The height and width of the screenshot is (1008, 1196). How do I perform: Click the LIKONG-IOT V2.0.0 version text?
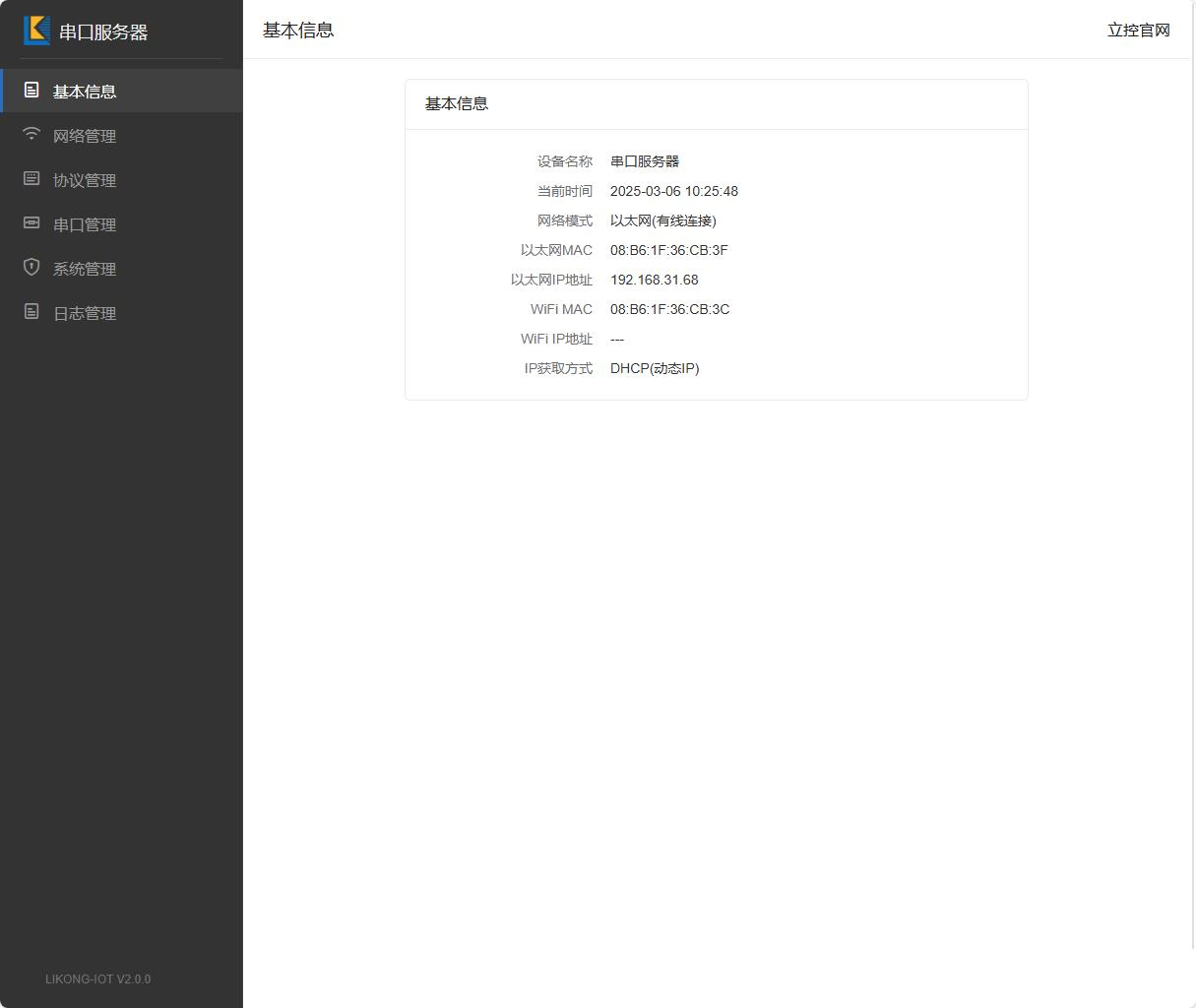98,979
